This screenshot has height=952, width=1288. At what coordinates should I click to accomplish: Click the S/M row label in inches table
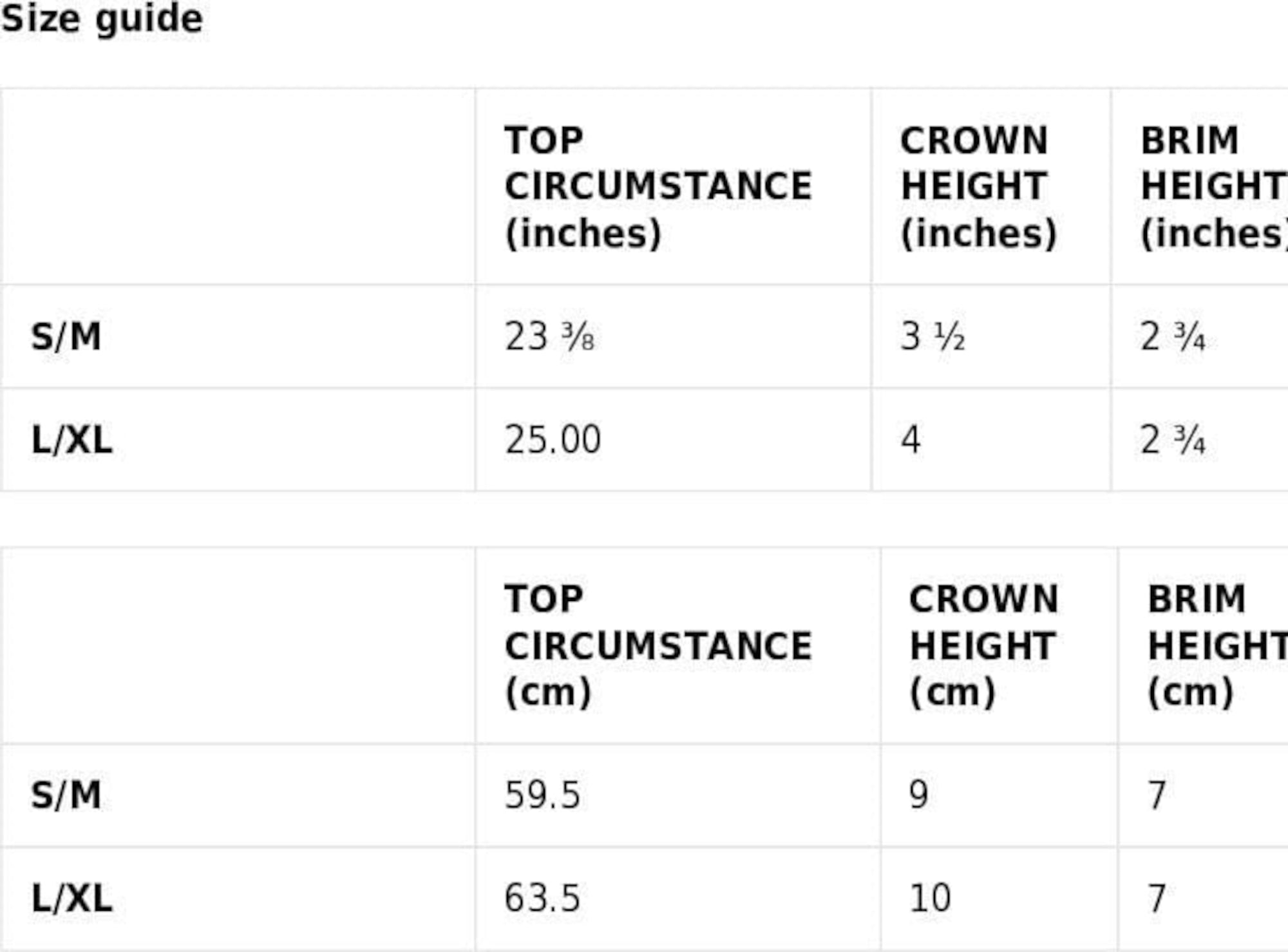click(x=66, y=337)
